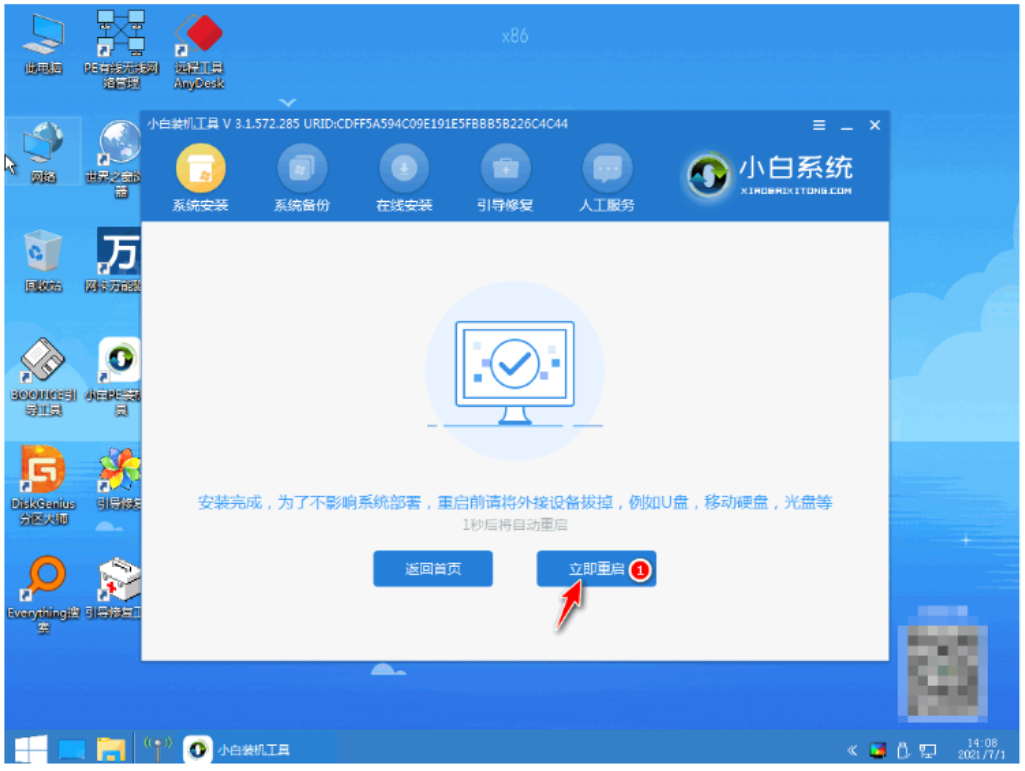
Task: Launch BOOTICE引导工具 shortcut
Action: [x=43, y=377]
